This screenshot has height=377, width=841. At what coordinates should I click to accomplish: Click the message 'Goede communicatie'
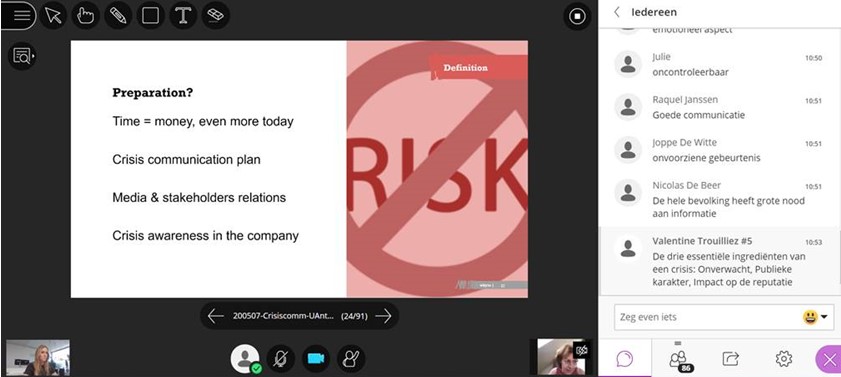pos(698,115)
